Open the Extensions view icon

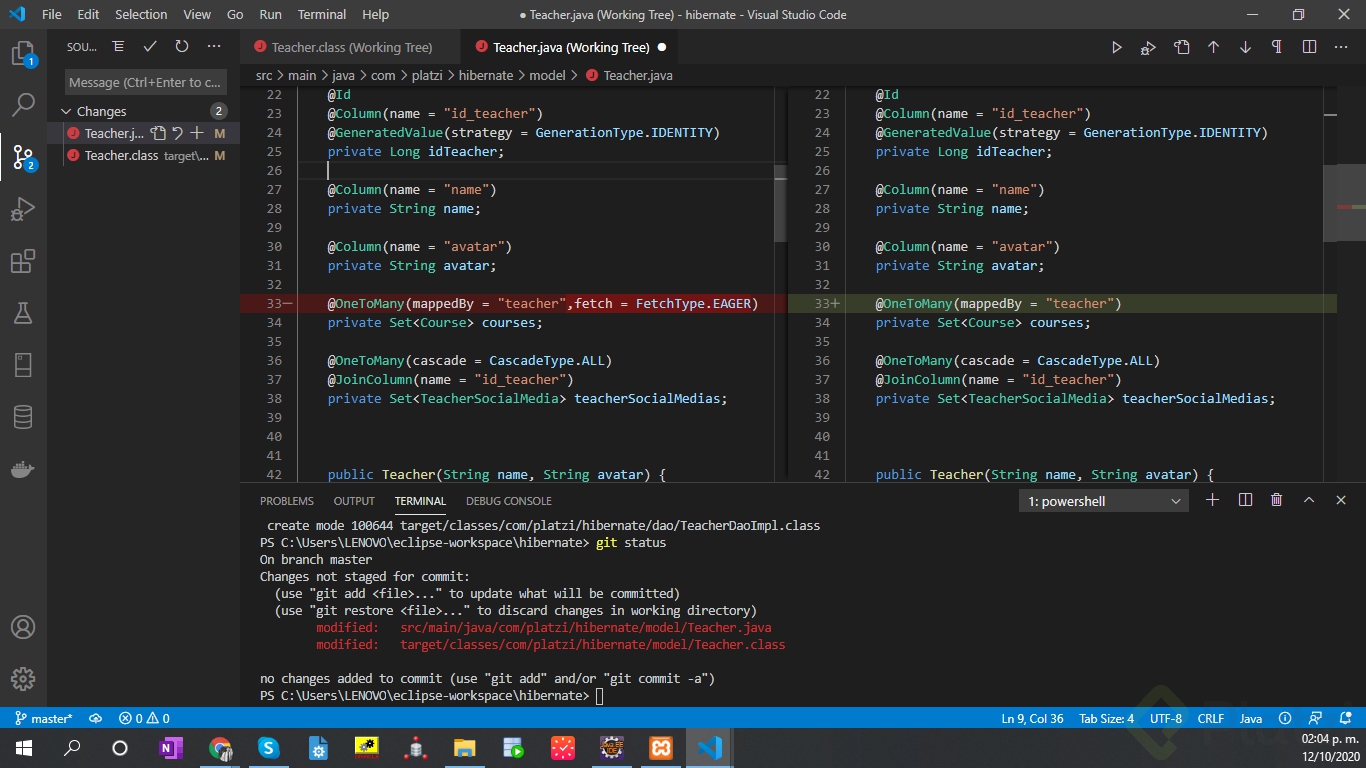[23, 262]
